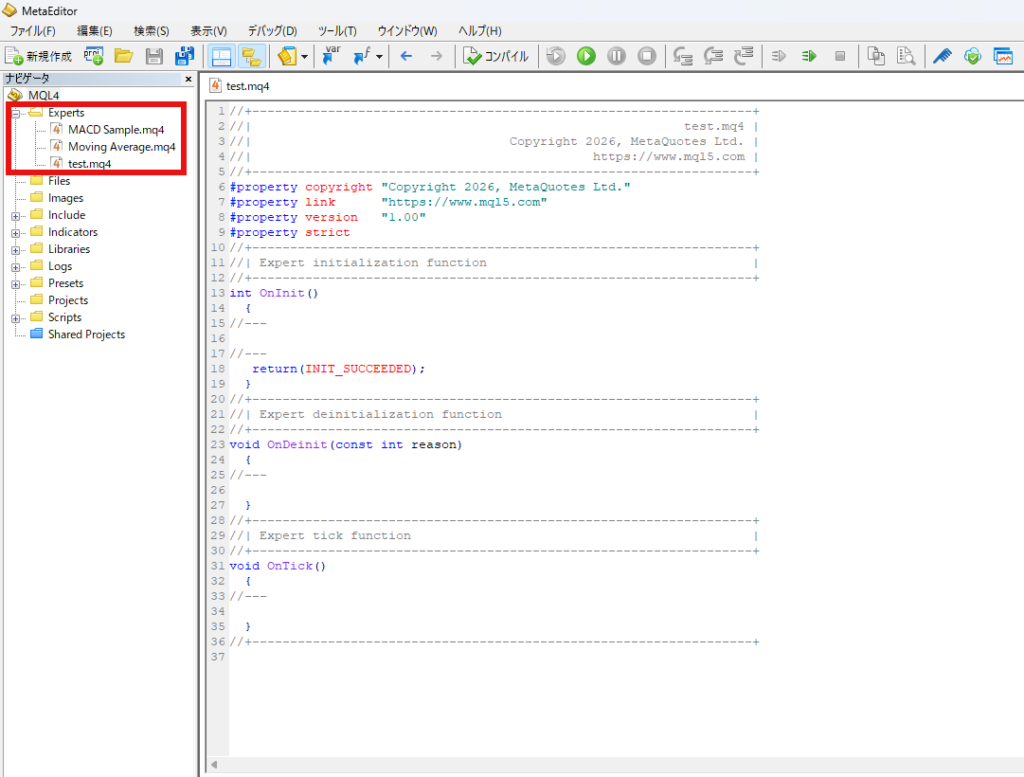Open the trading terminal chart icon
This screenshot has width=1024, height=777.
(x=1003, y=56)
